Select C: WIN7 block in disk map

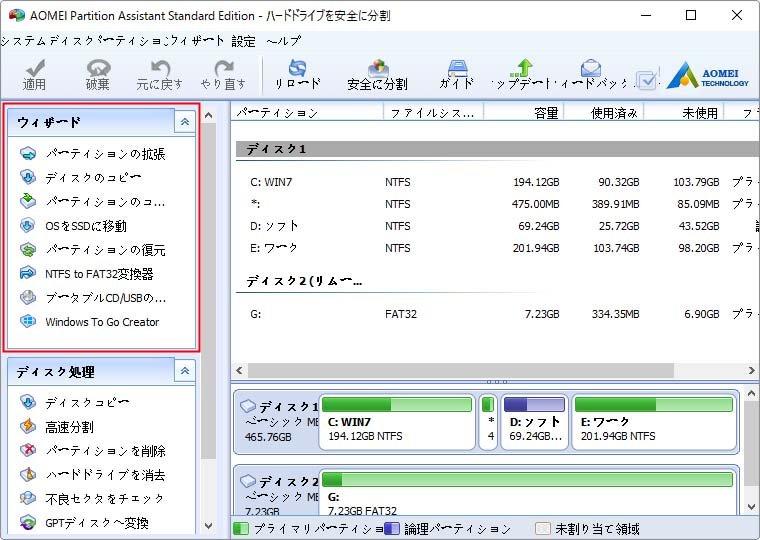[x=397, y=422]
